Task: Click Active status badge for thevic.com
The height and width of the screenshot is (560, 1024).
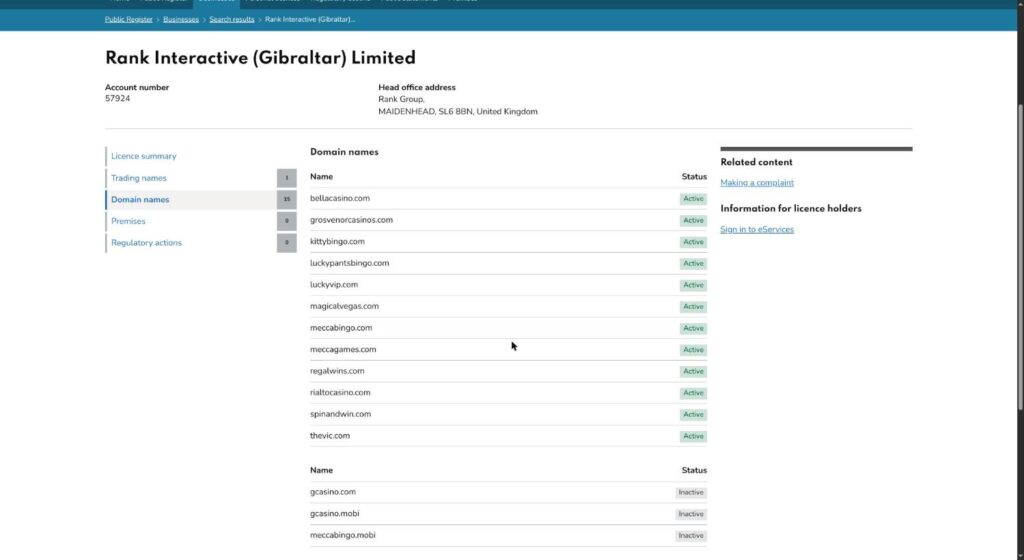Action: coord(693,436)
